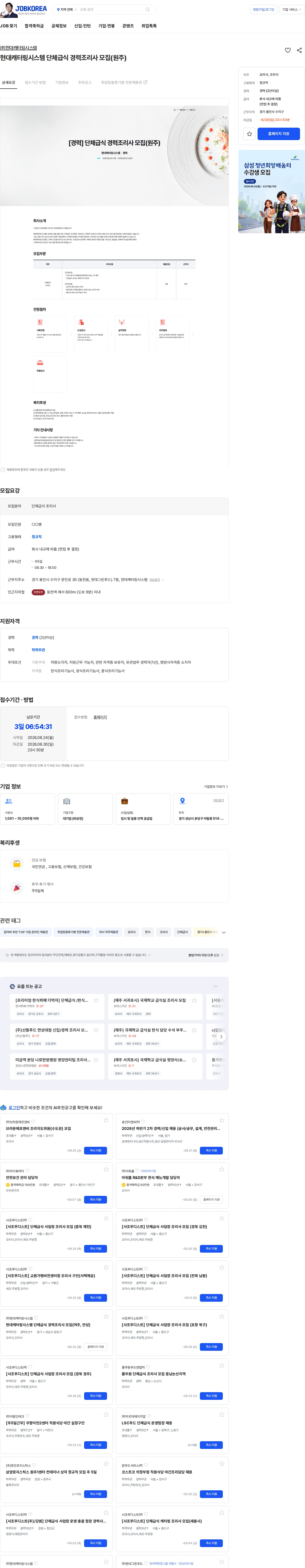Open the 공채정보 menu
This screenshot has width=305, height=1568.
point(59,26)
